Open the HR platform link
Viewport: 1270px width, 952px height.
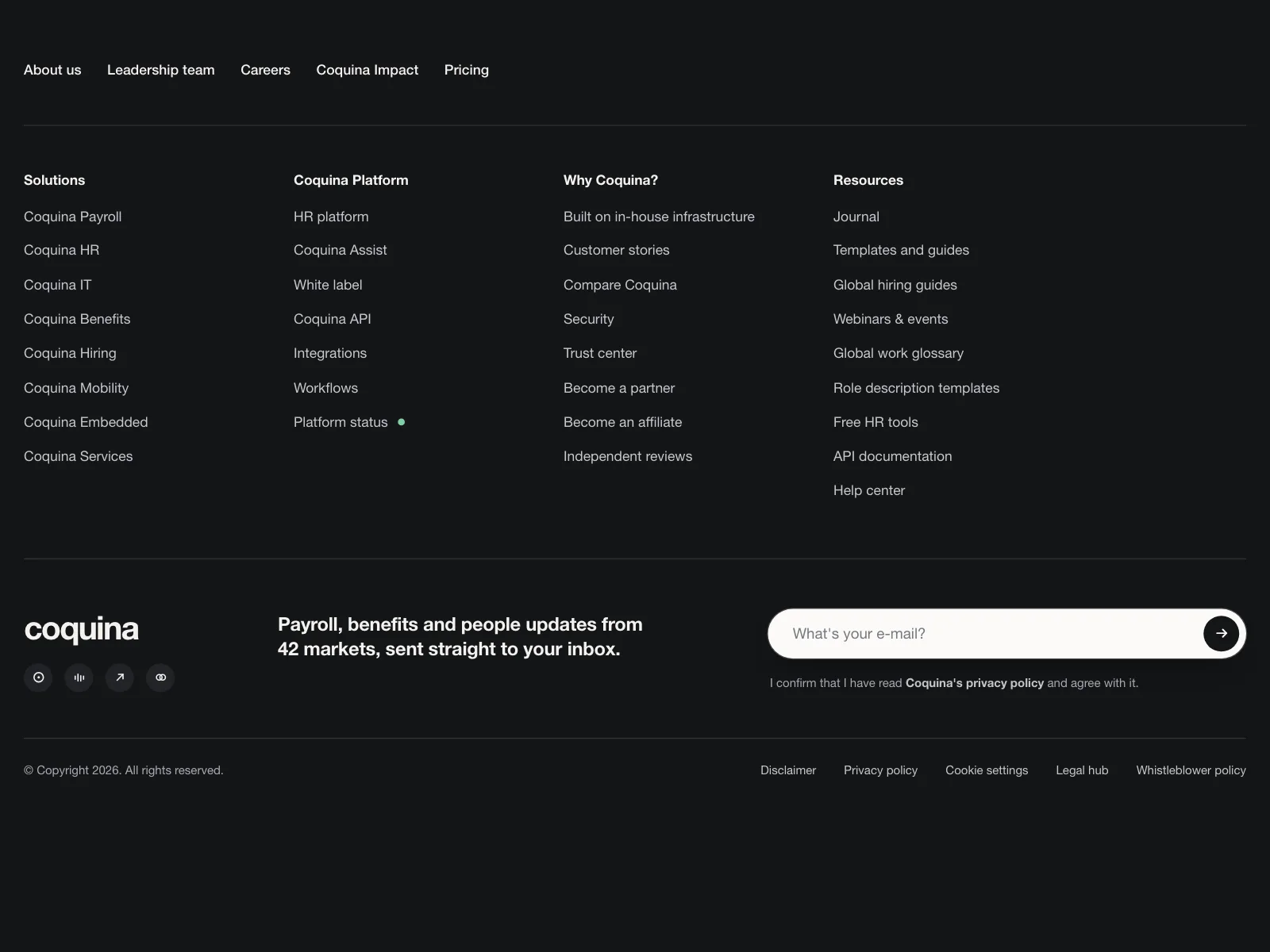tap(331, 217)
